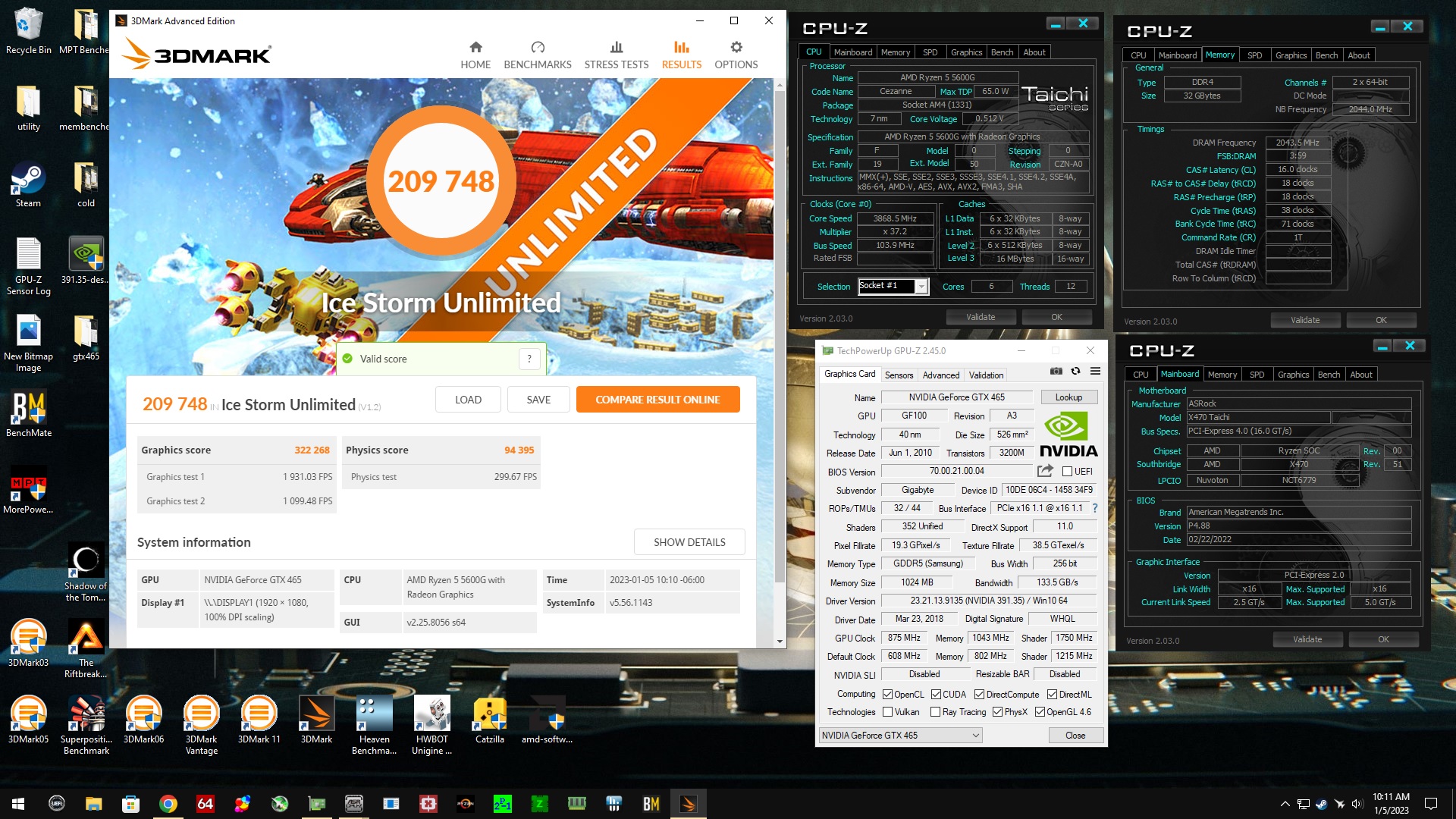The width and height of the screenshot is (1456, 819).
Task: Click the 3DMark window vertical scrollbar
Action: [780, 337]
